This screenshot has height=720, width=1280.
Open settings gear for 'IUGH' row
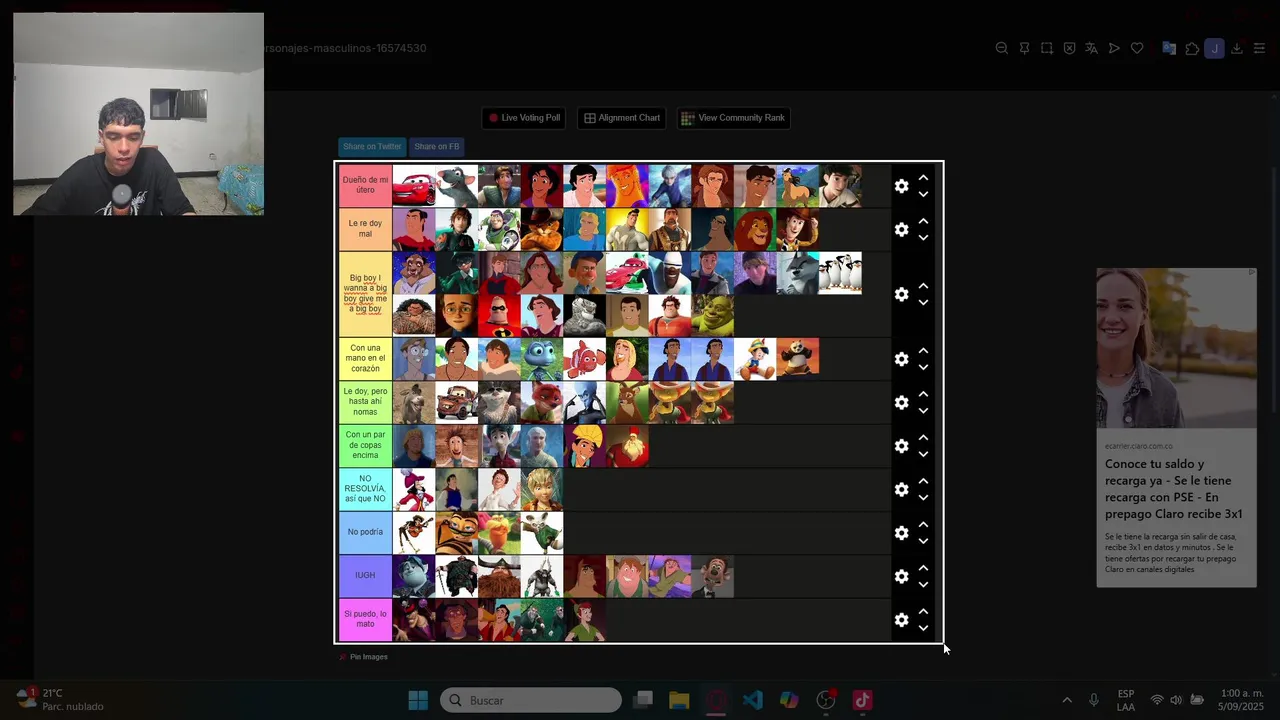[x=901, y=576]
